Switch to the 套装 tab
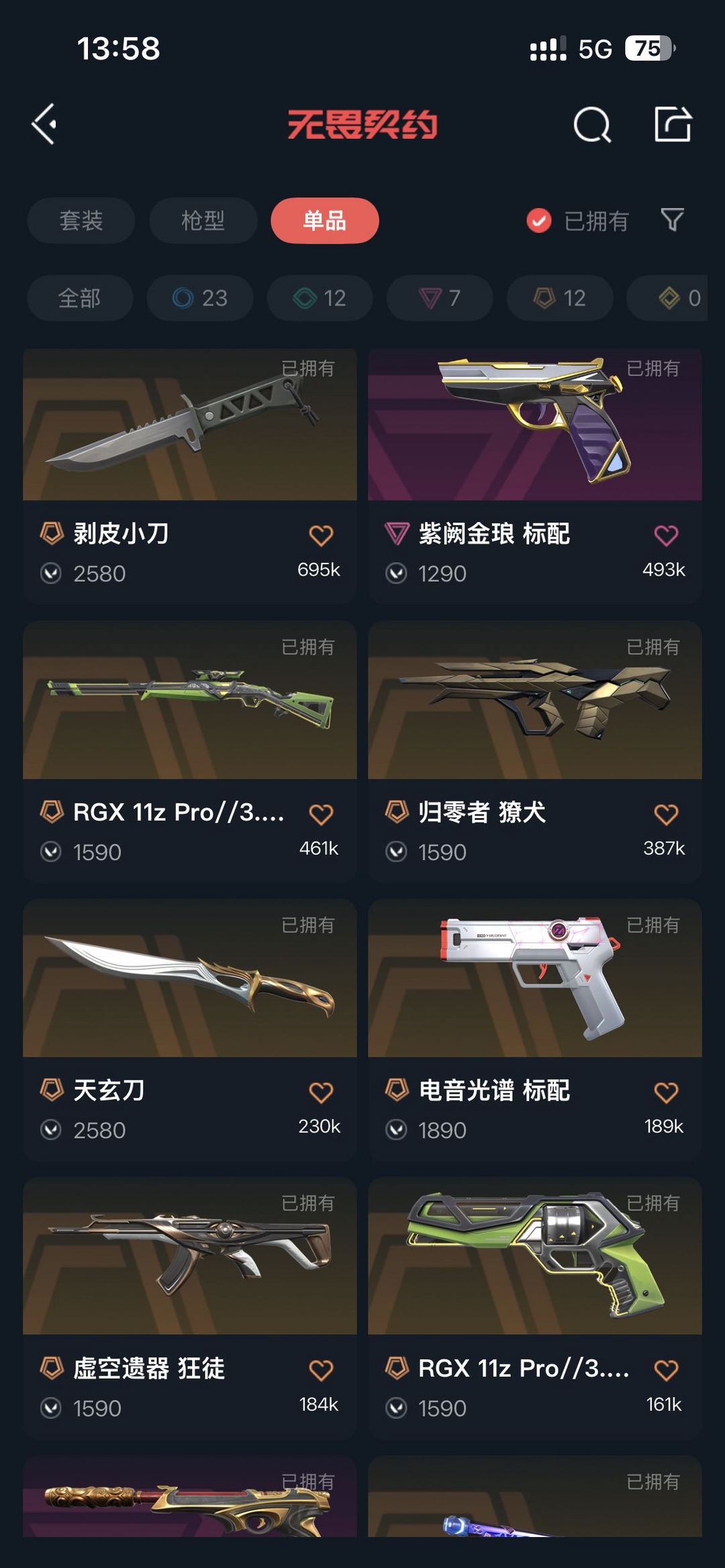725x1568 pixels. coord(81,220)
